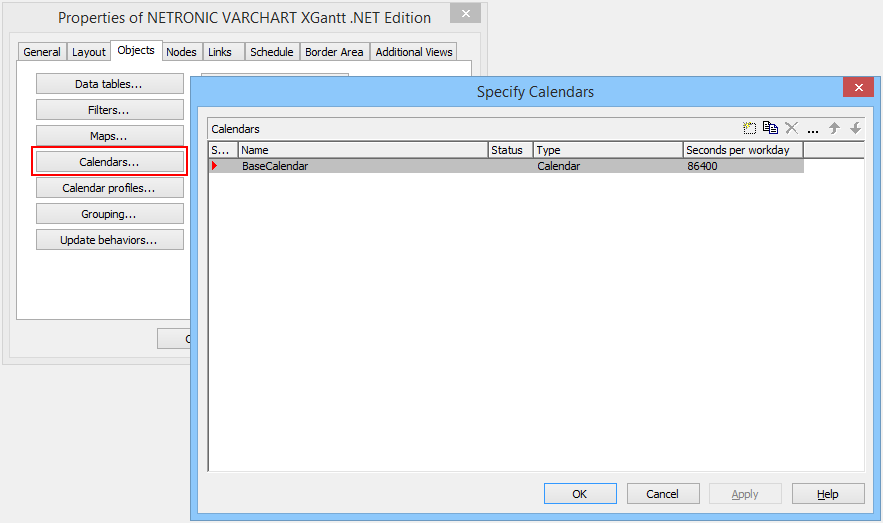Click the move down arrow icon

point(855,128)
